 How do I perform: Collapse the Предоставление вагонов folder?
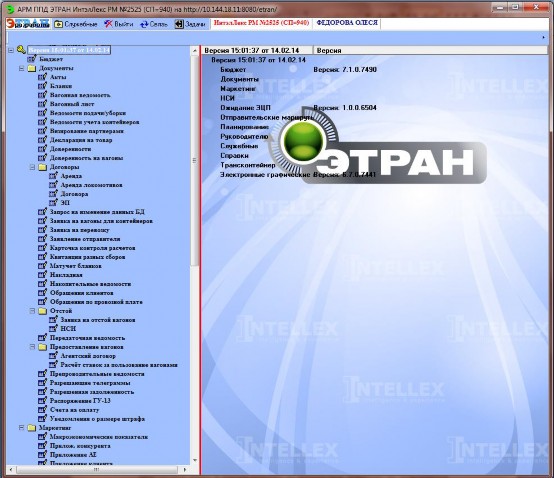[x=32, y=347]
